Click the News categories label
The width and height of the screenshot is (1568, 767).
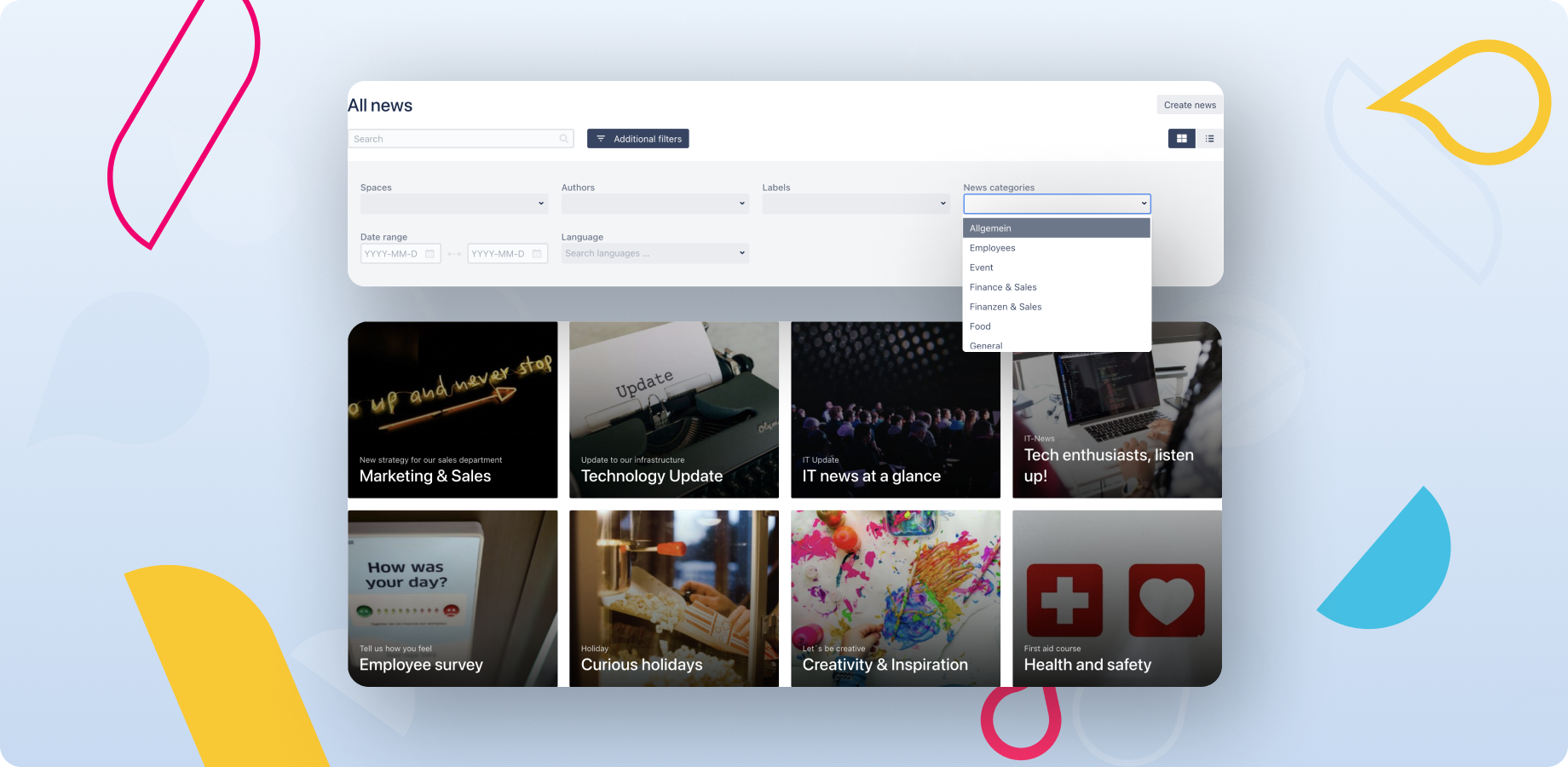click(x=999, y=187)
